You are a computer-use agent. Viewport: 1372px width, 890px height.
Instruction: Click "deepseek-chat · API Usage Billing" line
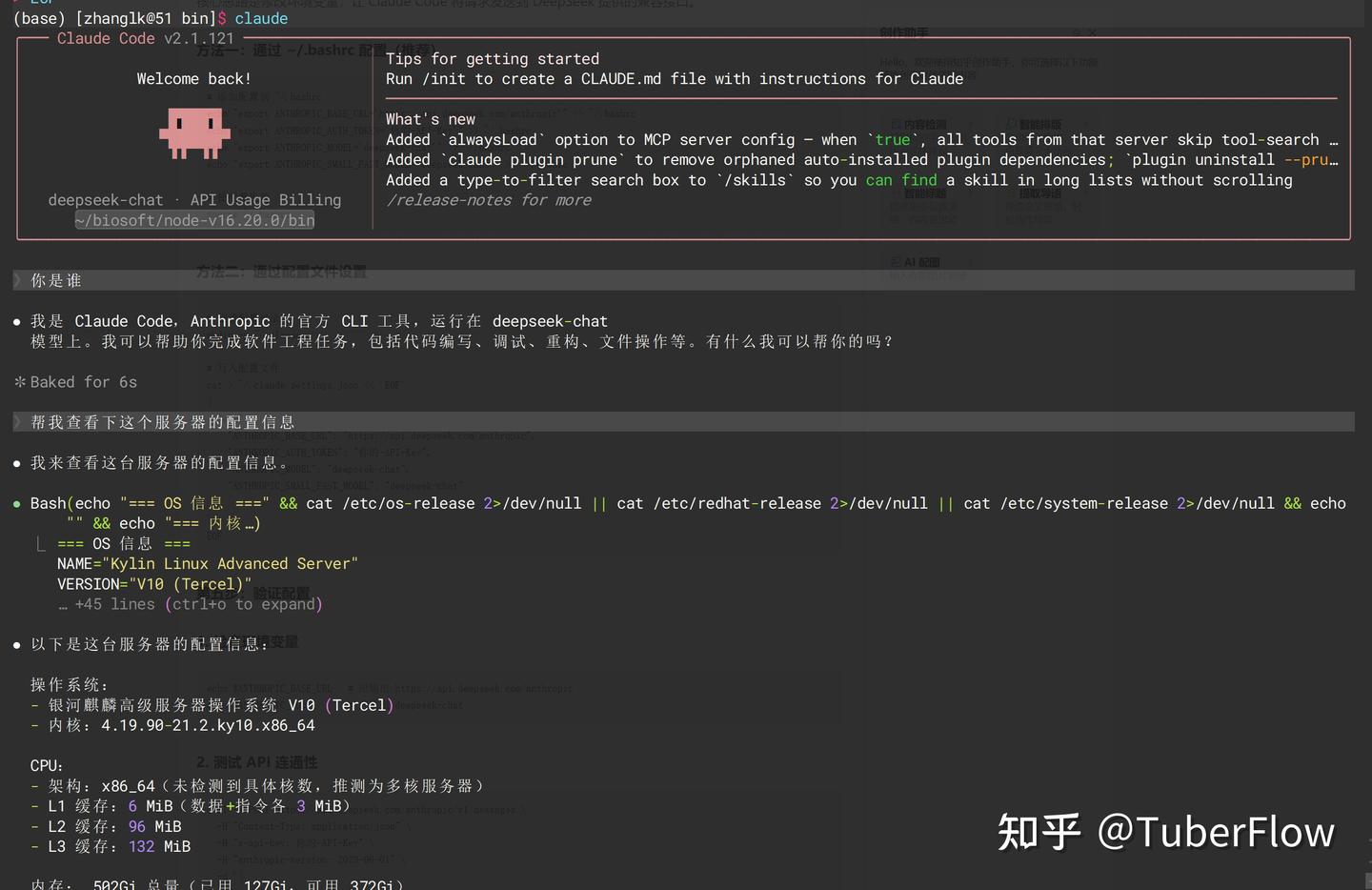[194, 200]
